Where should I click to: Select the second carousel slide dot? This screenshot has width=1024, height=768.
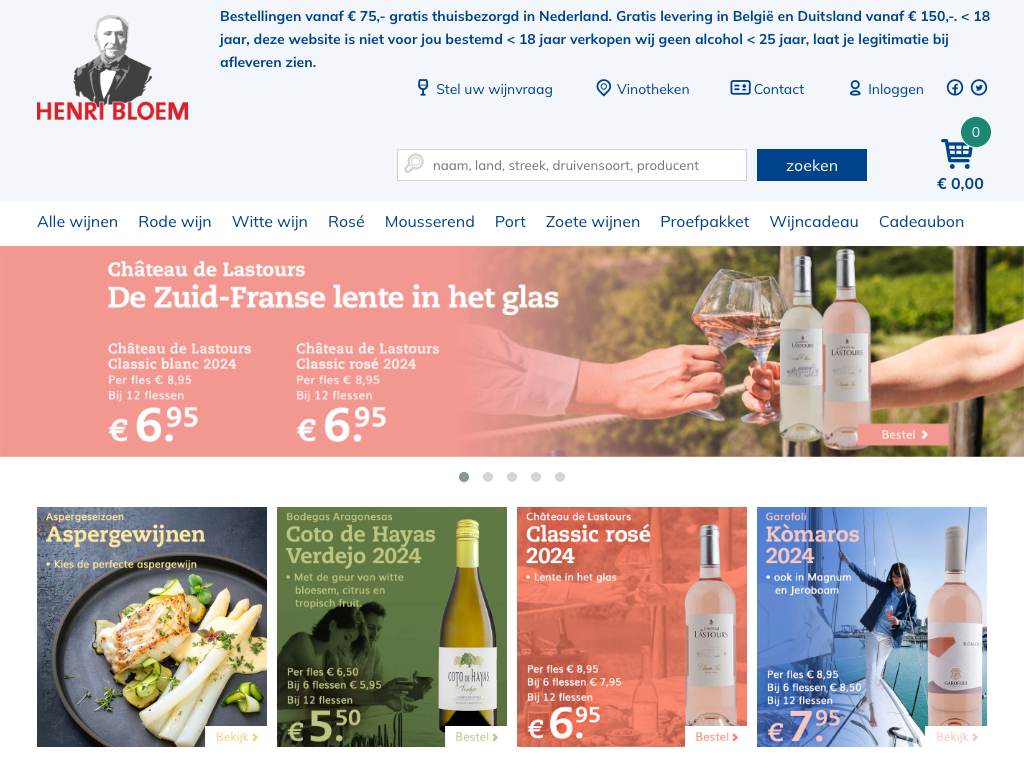[488, 477]
